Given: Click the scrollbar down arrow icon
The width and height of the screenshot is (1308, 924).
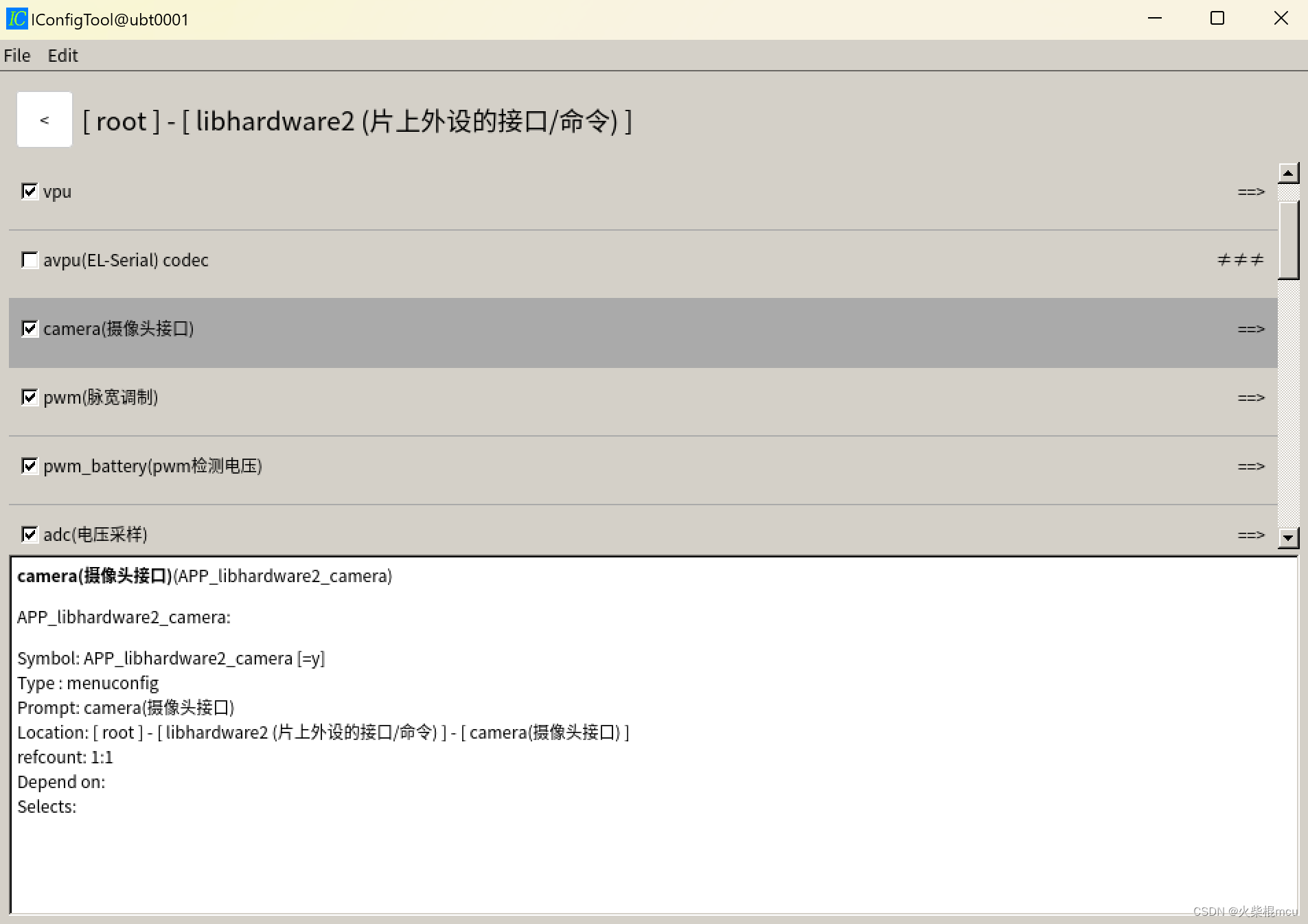Looking at the screenshot, I should (x=1289, y=538).
